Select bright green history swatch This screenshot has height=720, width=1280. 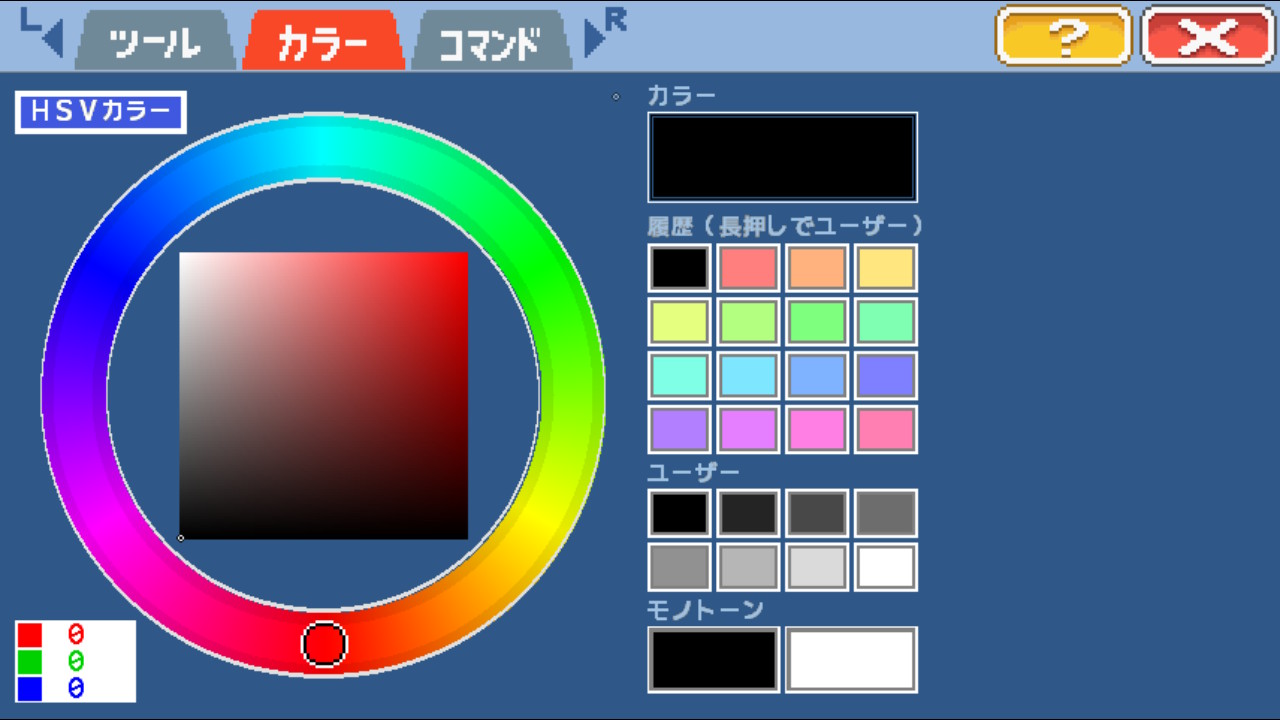[x=817, y=322]
